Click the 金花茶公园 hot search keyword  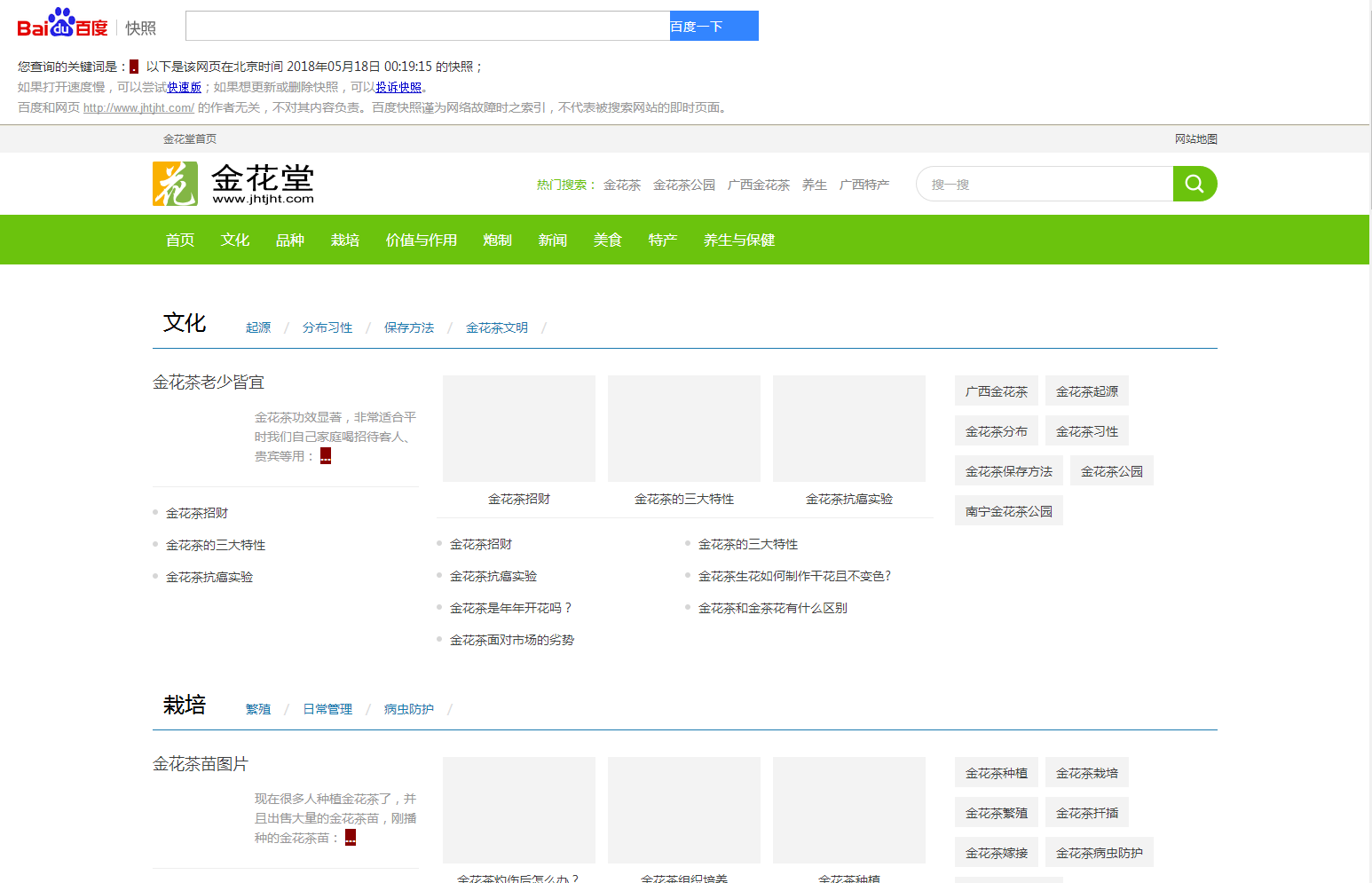683,184
